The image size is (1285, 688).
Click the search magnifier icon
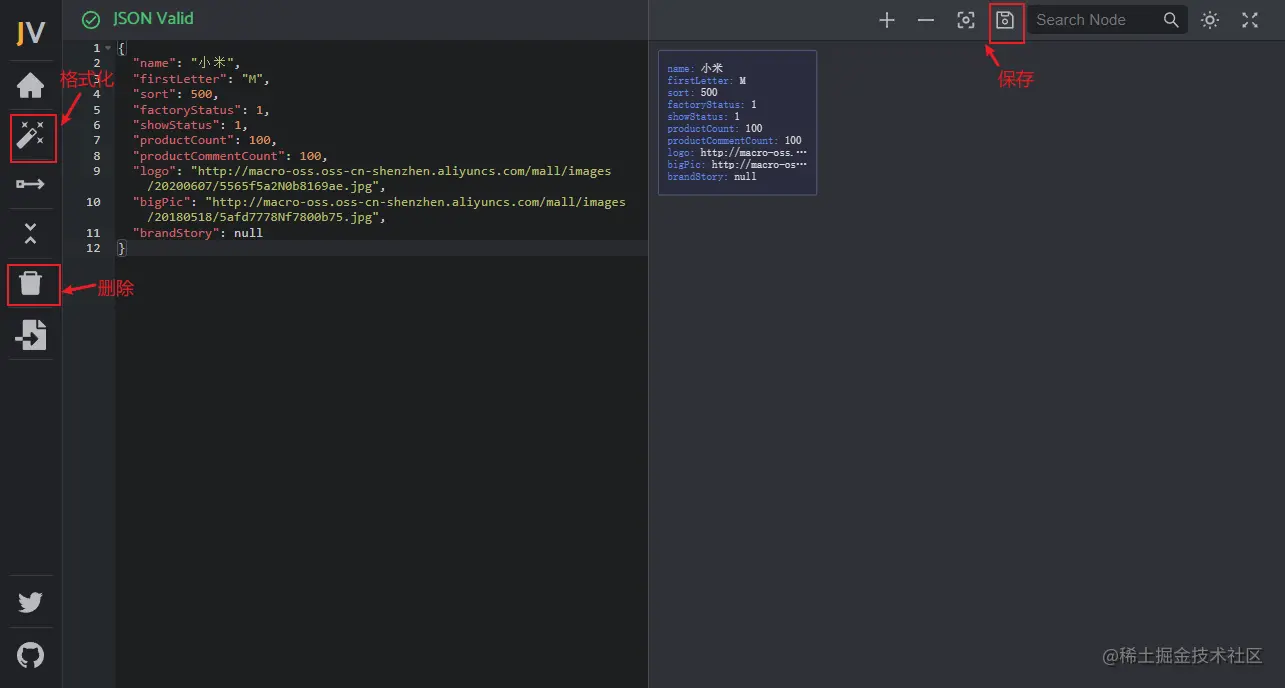[x=1172, y=20]
